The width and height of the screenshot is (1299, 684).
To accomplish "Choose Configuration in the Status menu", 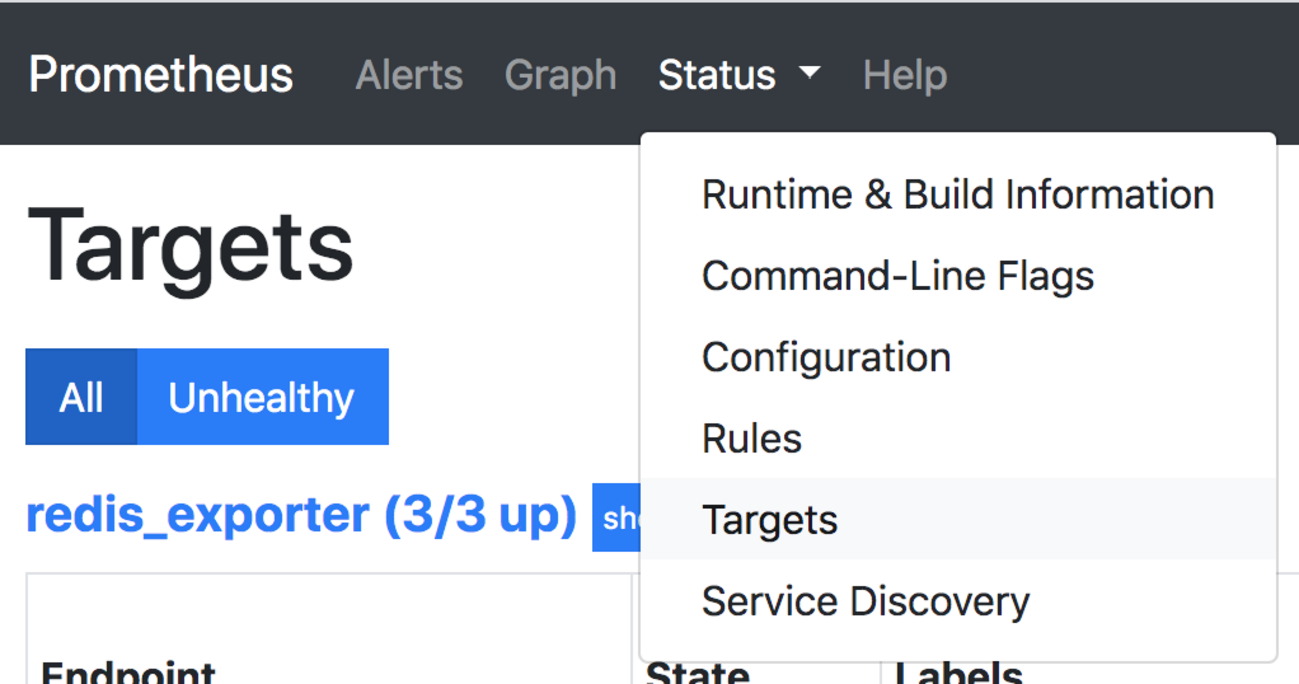I will [825, 357].
